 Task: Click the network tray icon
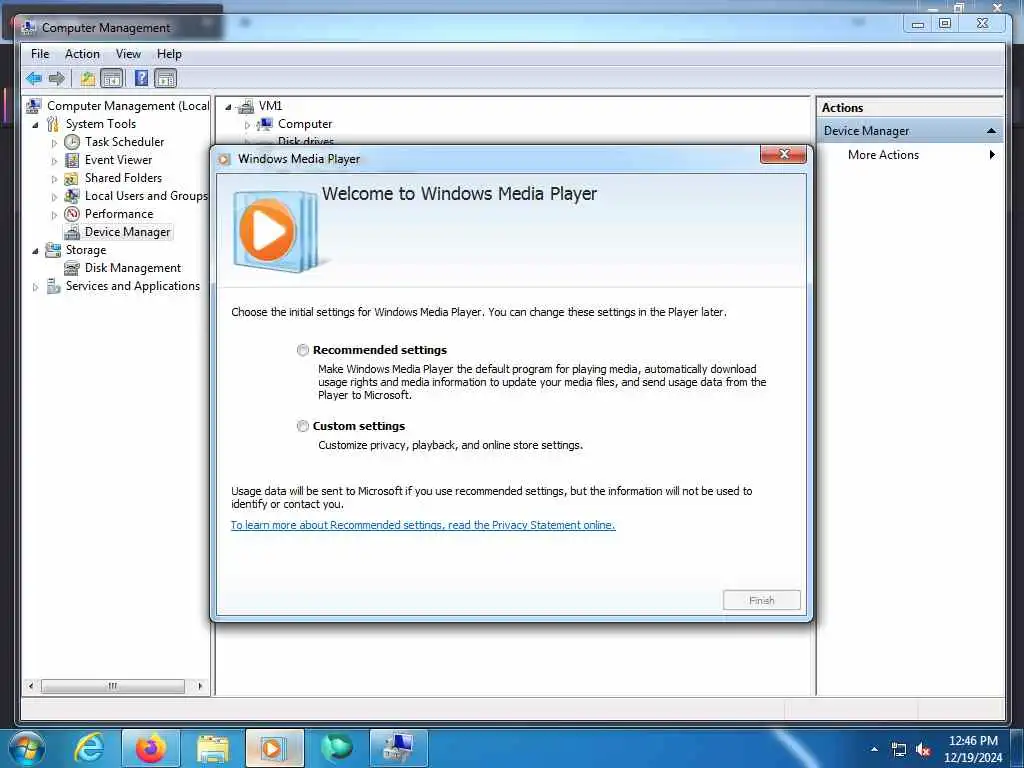pos(899,750)
